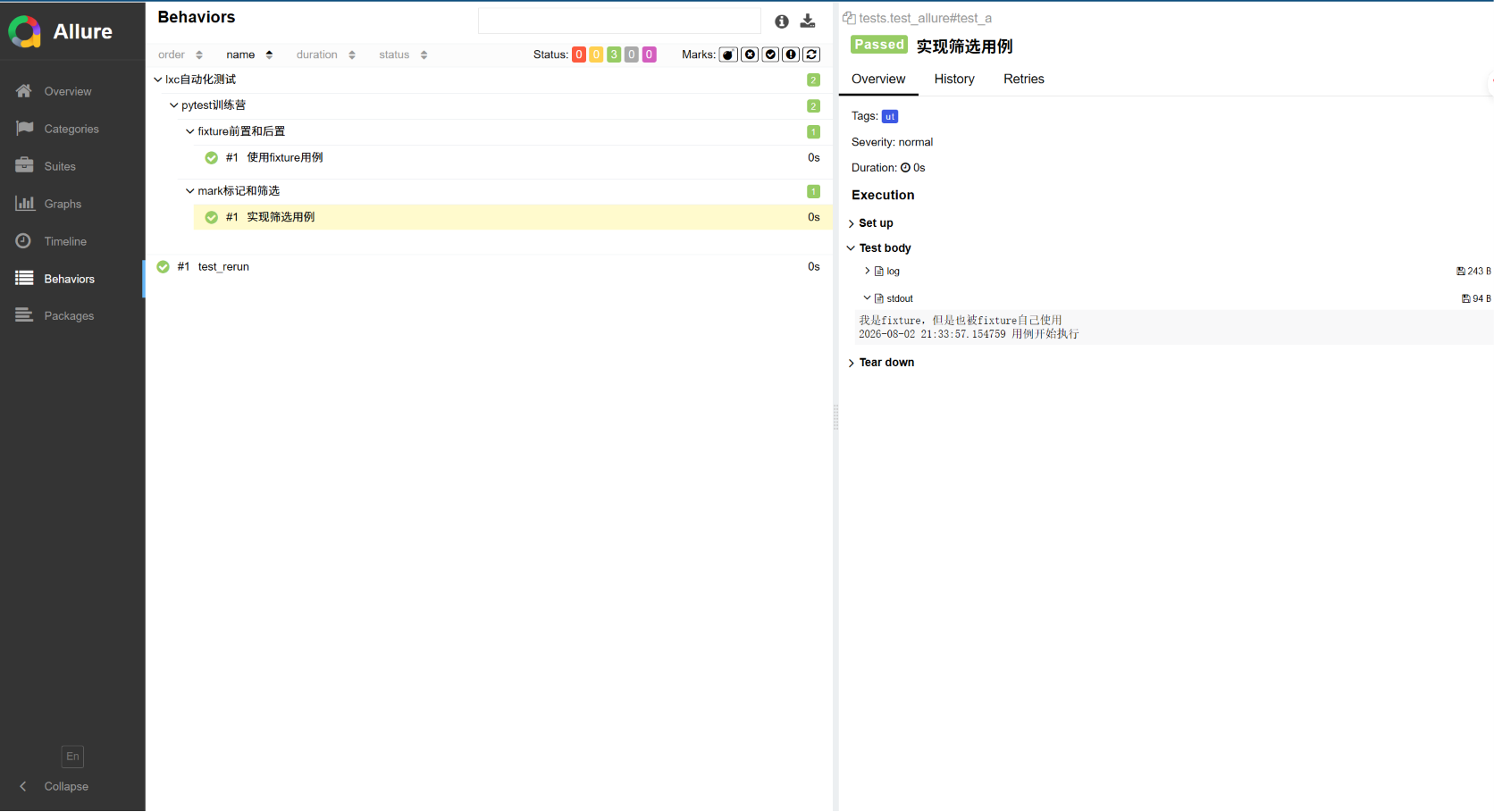Expand the log attachment
This screenshot has width=1494, height=812.
tap(883, 272)
